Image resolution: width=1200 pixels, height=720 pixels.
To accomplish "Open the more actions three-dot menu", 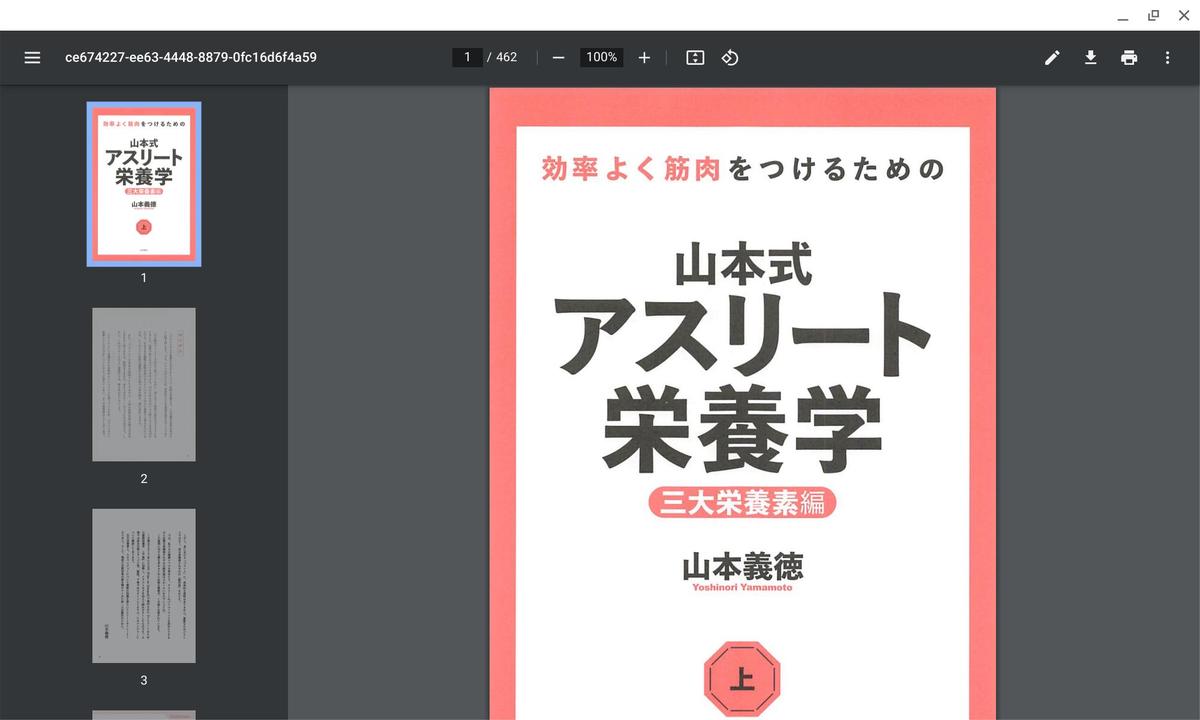I will coord(1167,58).
